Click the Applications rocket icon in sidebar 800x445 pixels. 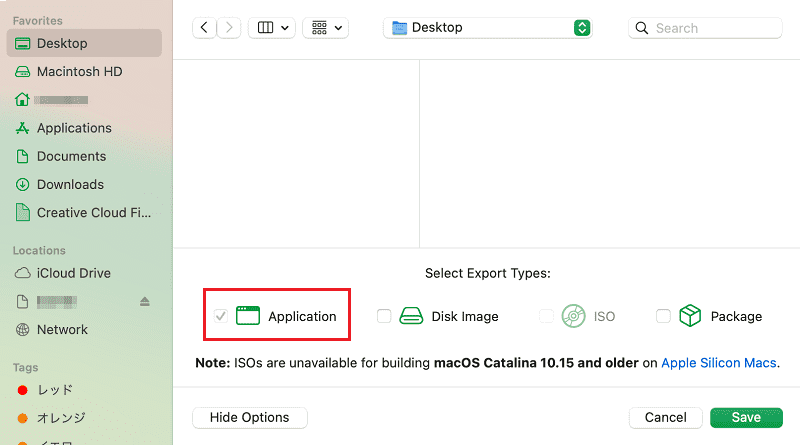pyautogui.click(x=22, y=128)
